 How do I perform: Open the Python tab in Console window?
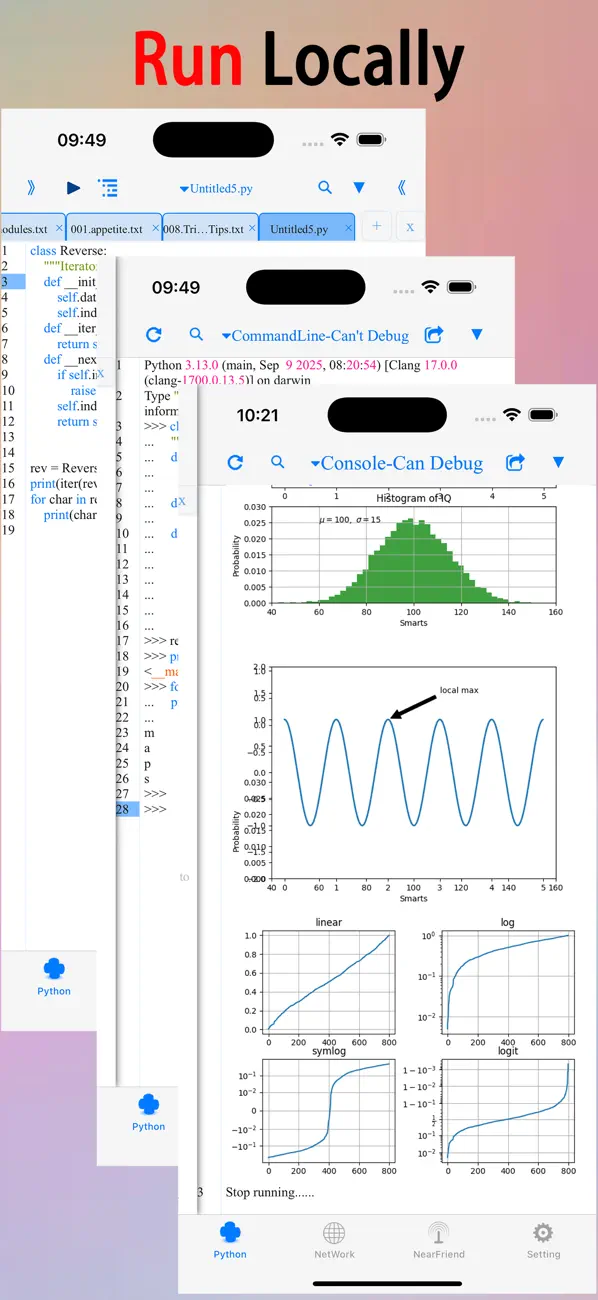[230, 1240]
